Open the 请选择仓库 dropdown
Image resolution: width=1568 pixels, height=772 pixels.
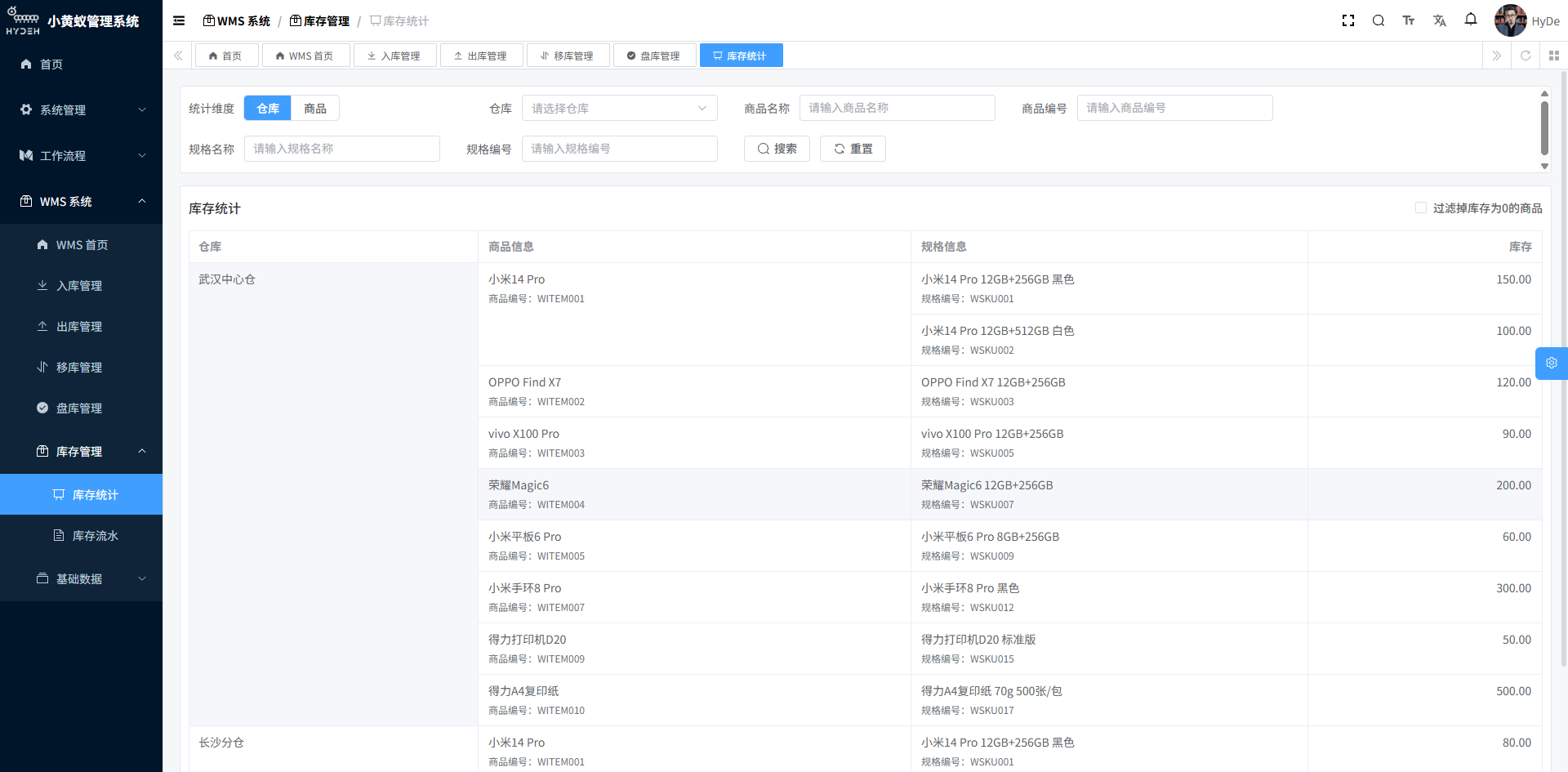[x=619, y=108]
